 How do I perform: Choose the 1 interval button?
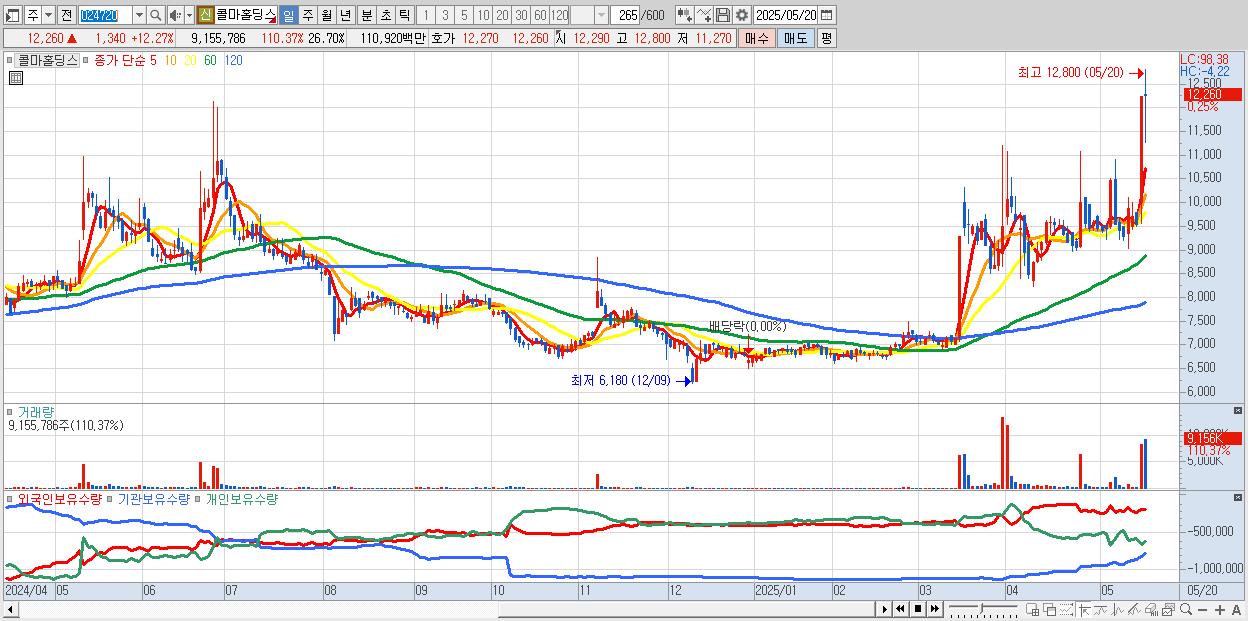[x=426, y=15]
